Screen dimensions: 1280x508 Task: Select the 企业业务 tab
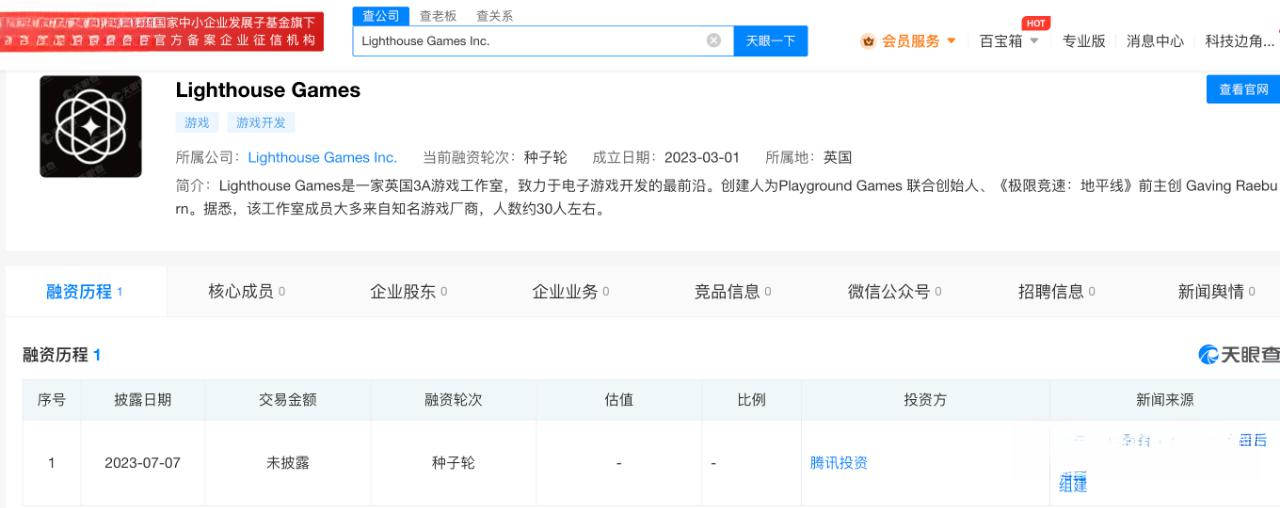click(x=570, y=291)
